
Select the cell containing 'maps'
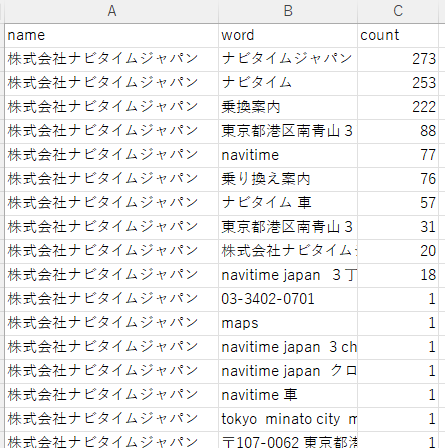tap(288, 323)
